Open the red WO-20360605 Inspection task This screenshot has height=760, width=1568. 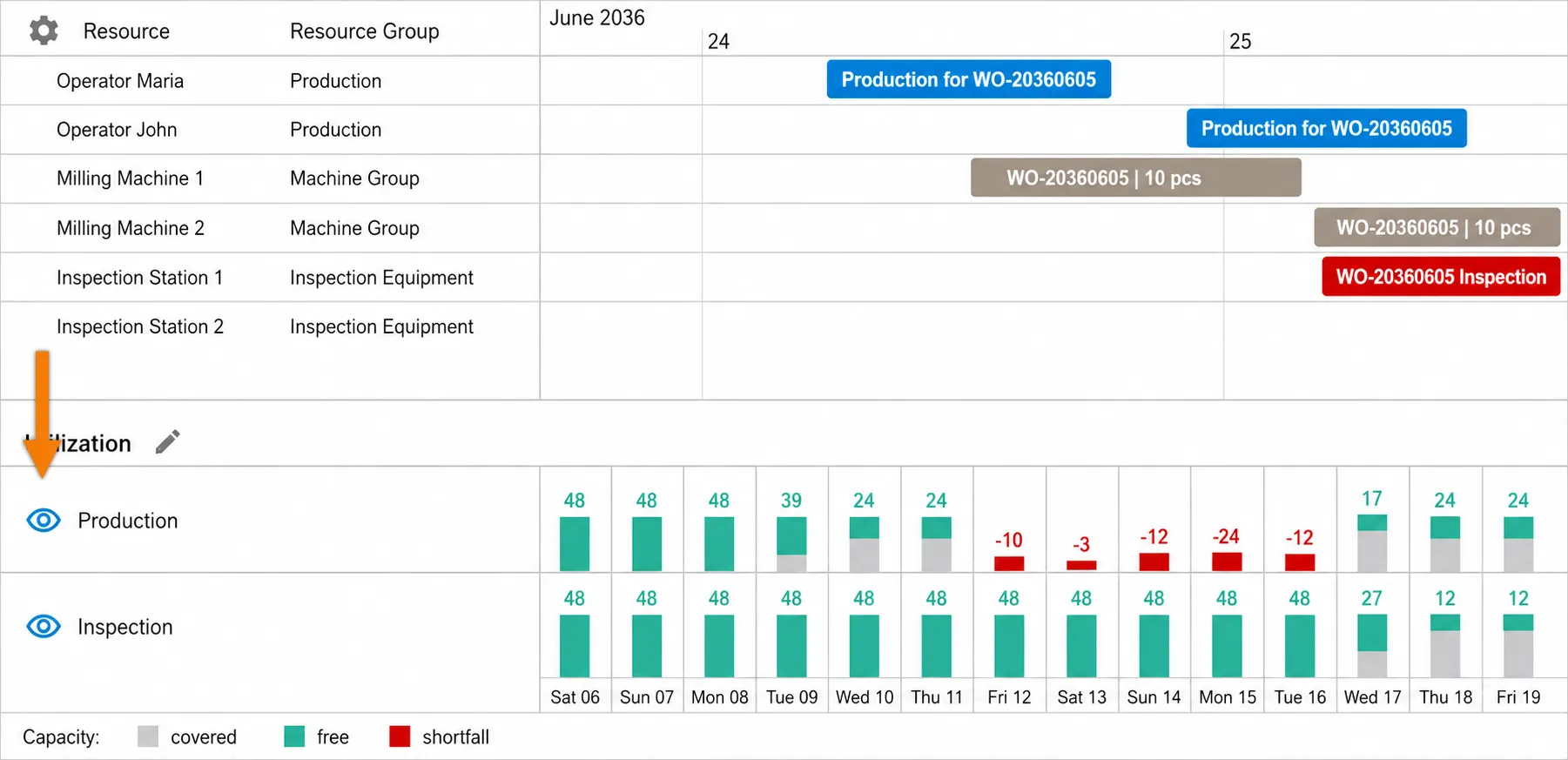[1441, 277]
